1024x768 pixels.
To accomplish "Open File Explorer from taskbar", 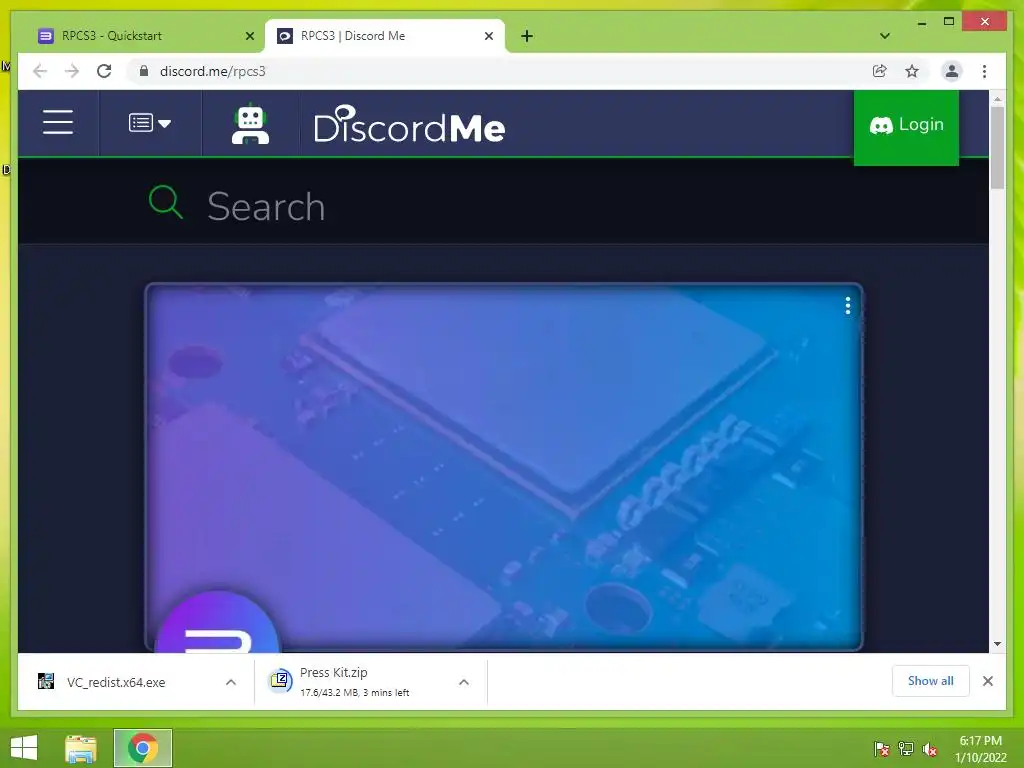I will click(81, 748).
